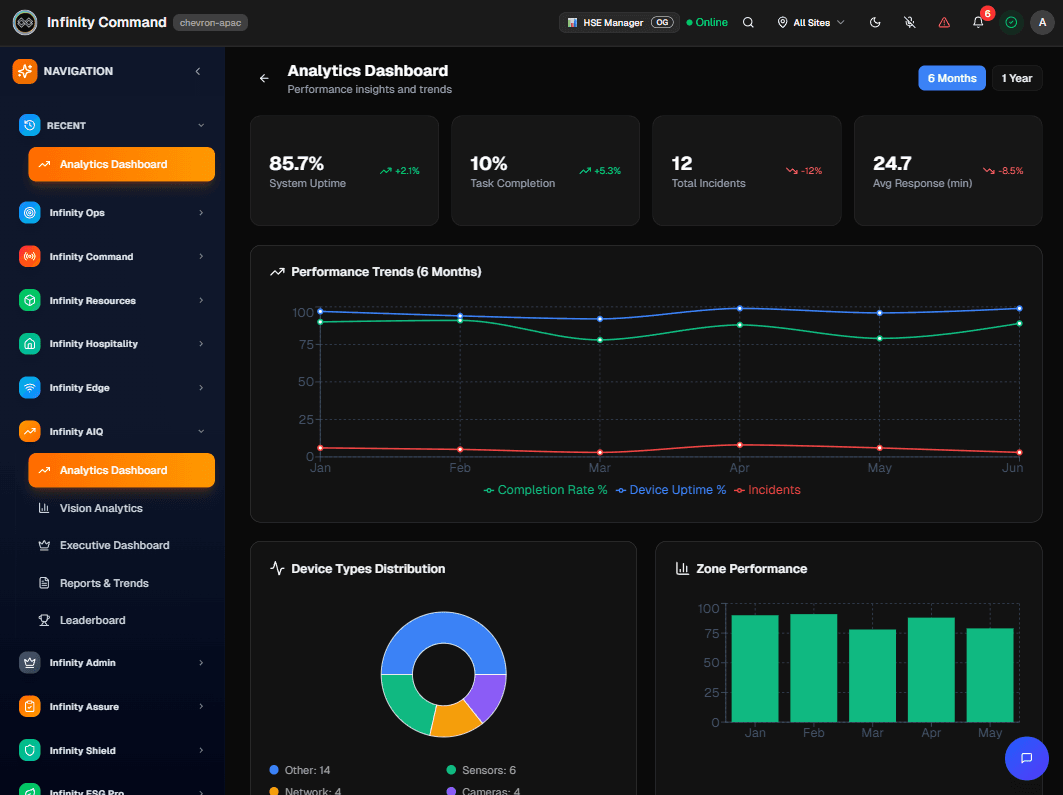Open Analytics Dashboard under Recent
This screenshot has height=795, width=1063.
coord(121,164)
